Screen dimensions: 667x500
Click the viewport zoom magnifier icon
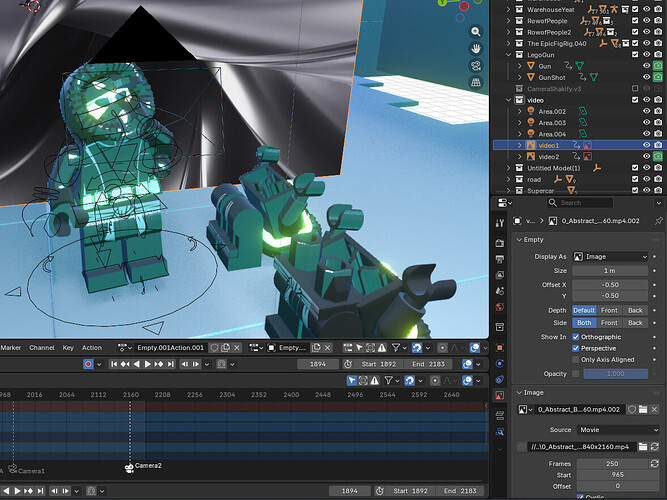[476, 31]
